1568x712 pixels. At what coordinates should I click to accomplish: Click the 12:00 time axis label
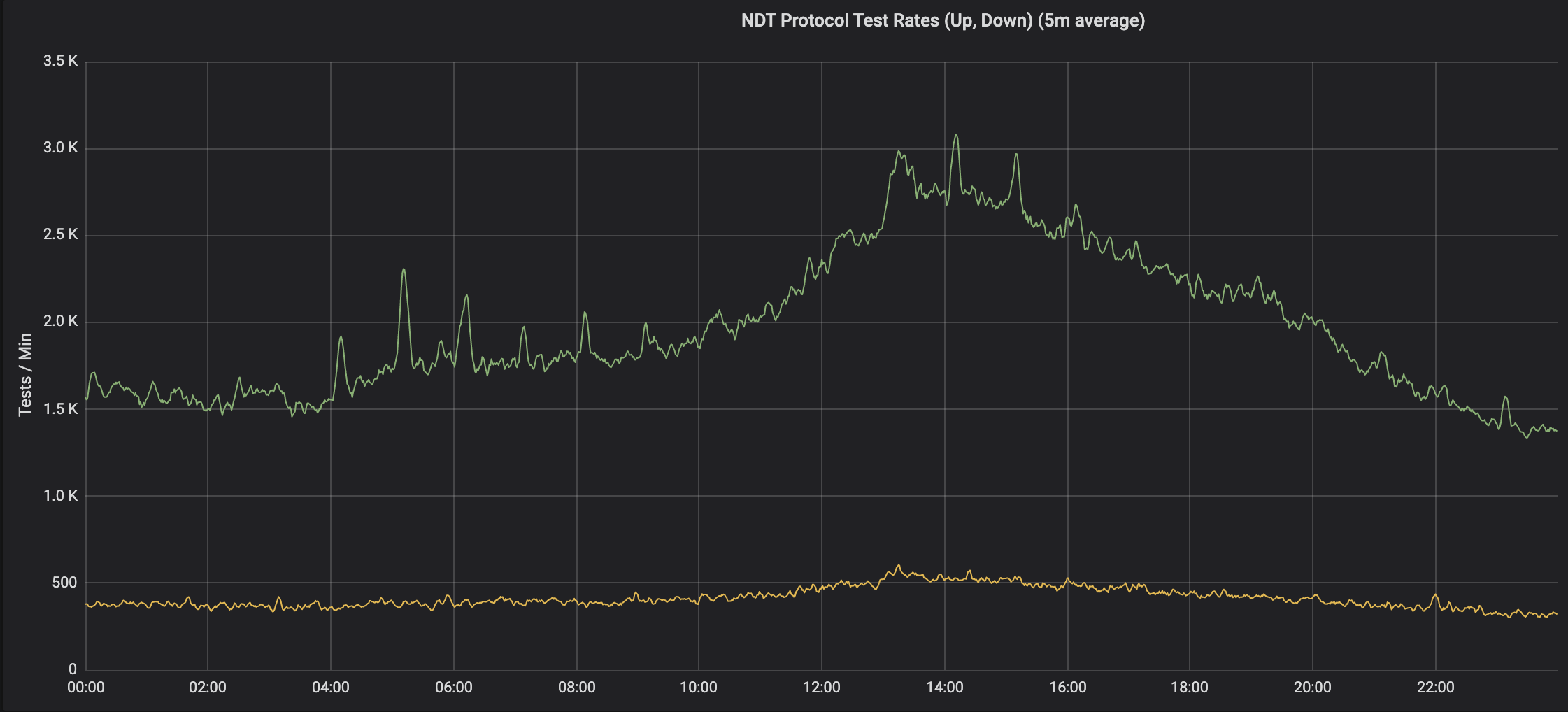point(821,686)
